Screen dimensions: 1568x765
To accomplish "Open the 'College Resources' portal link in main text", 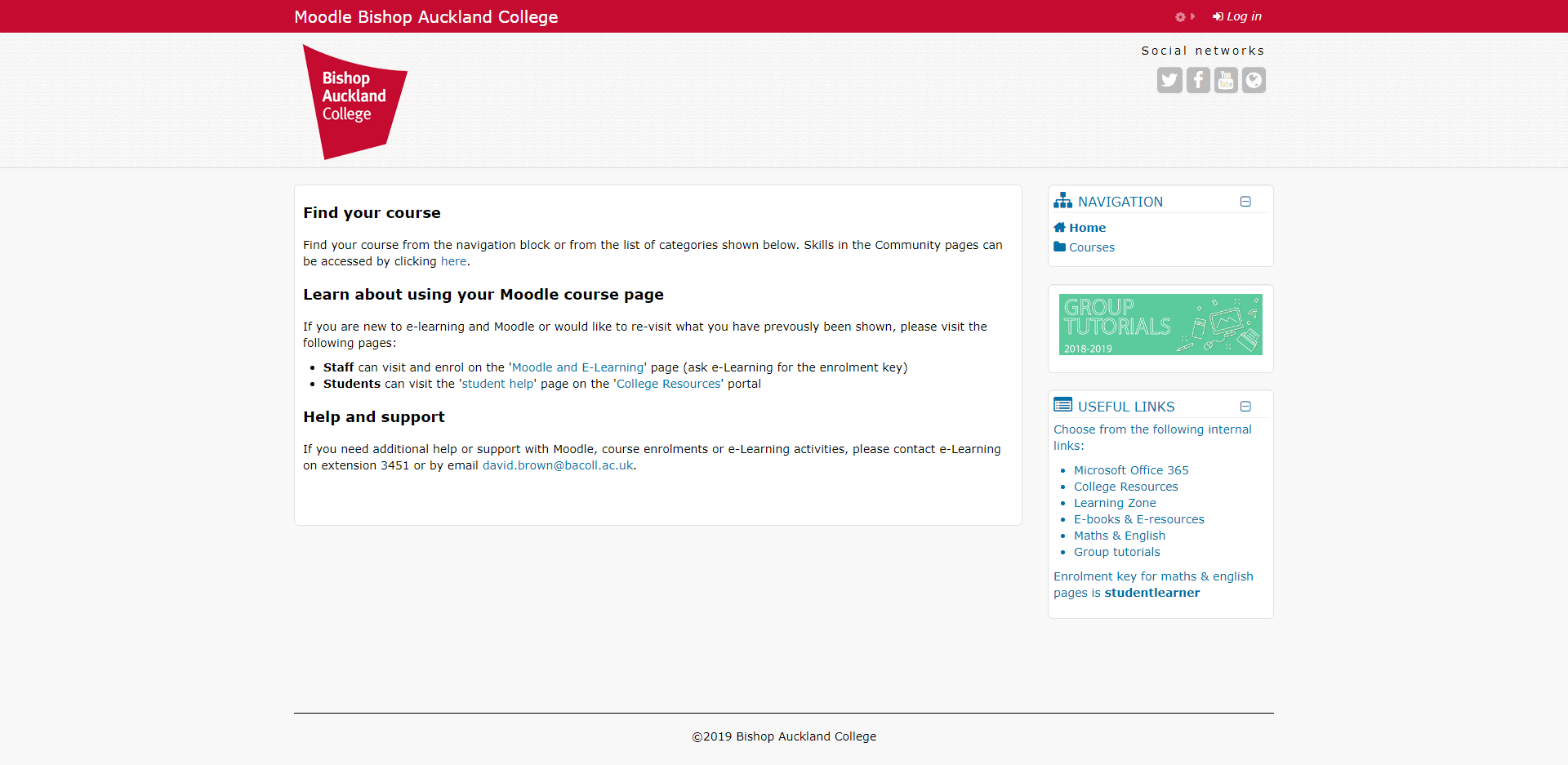I will click(668, 384).
